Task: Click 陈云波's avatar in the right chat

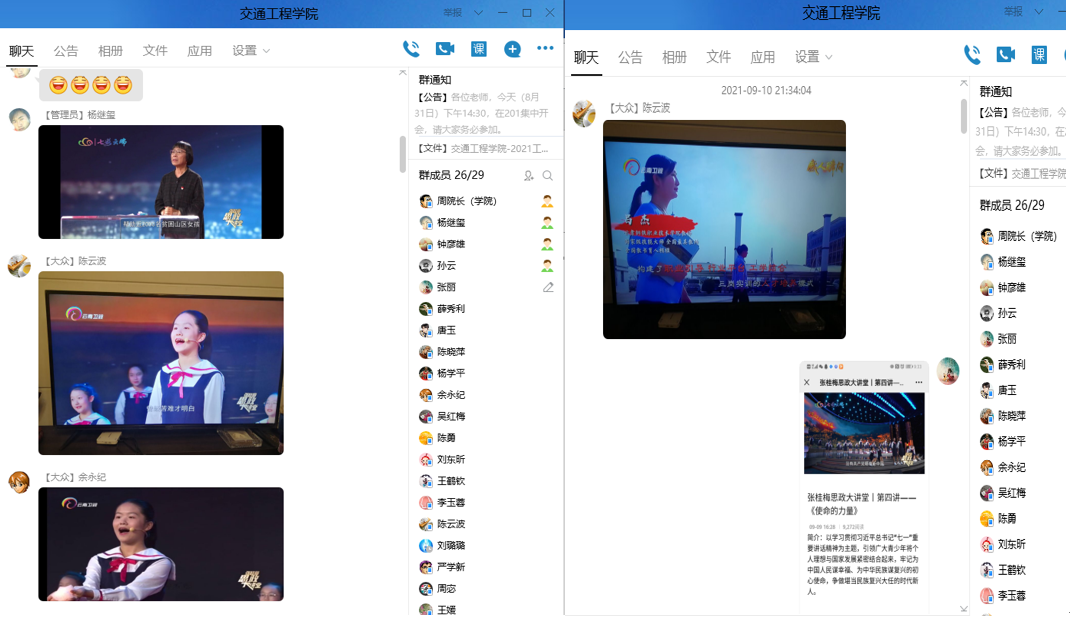Action: (x=584, y=113)
